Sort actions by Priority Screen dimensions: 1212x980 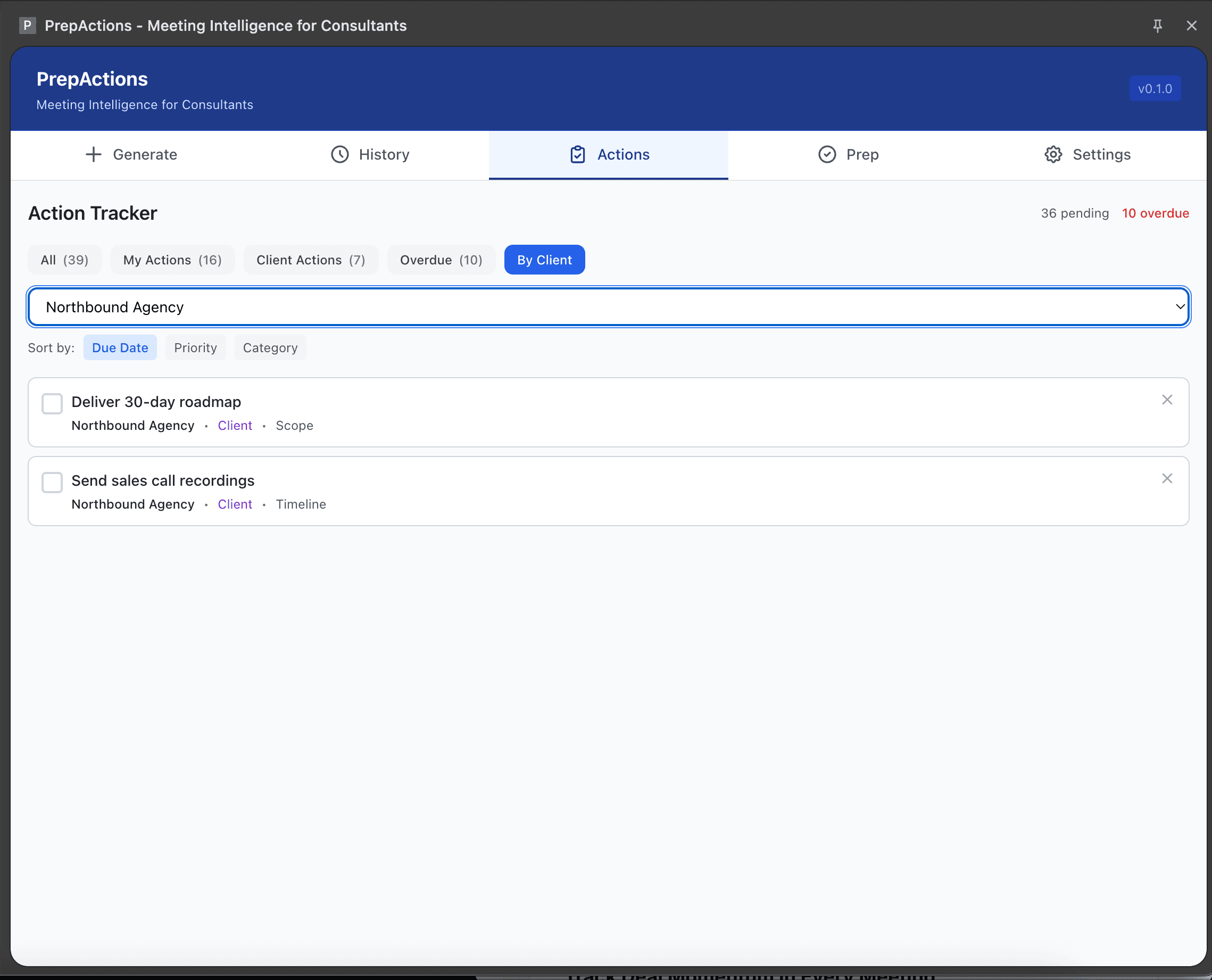tap(195, 347)
